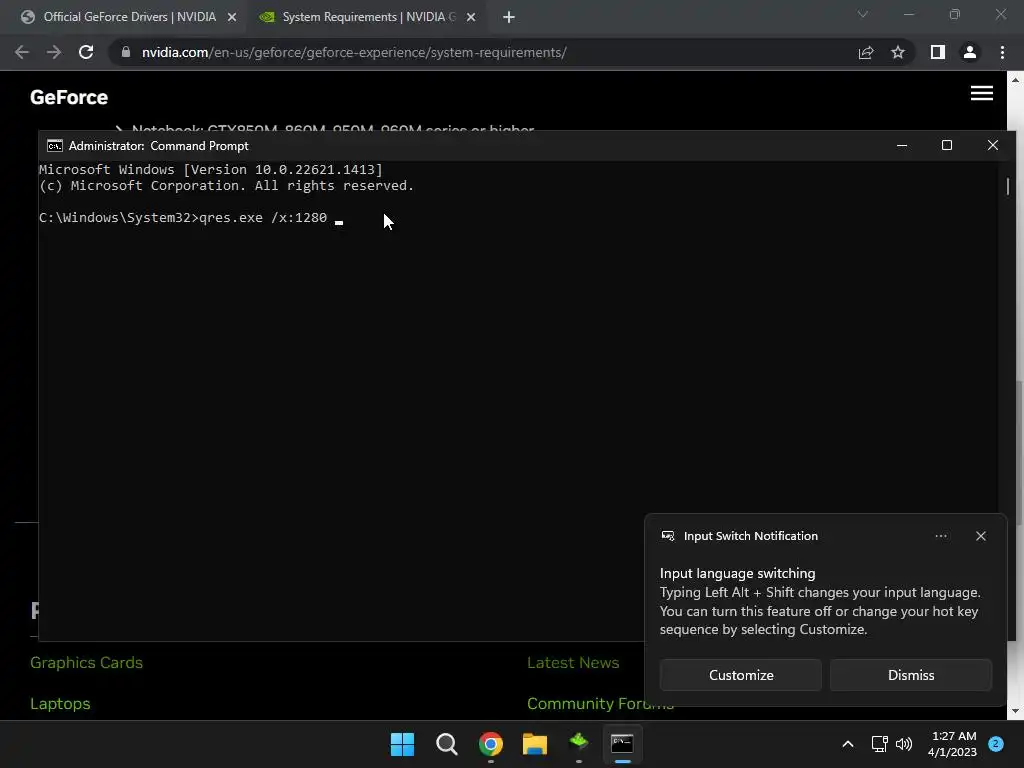This screenshot has height=768, width=1024.
Task: Open a new Chrome tab
Action: click(509, 18)
